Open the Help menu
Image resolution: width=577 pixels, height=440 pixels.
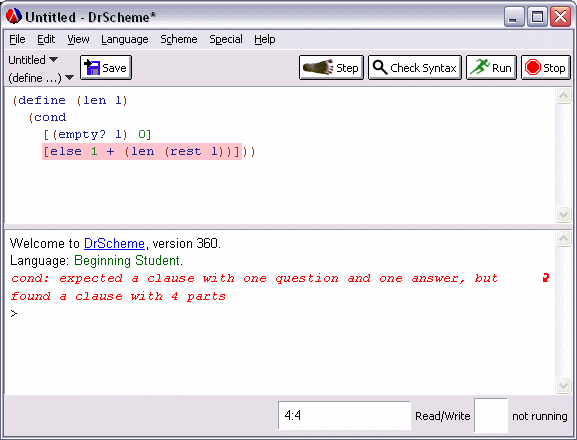(265, 39)
